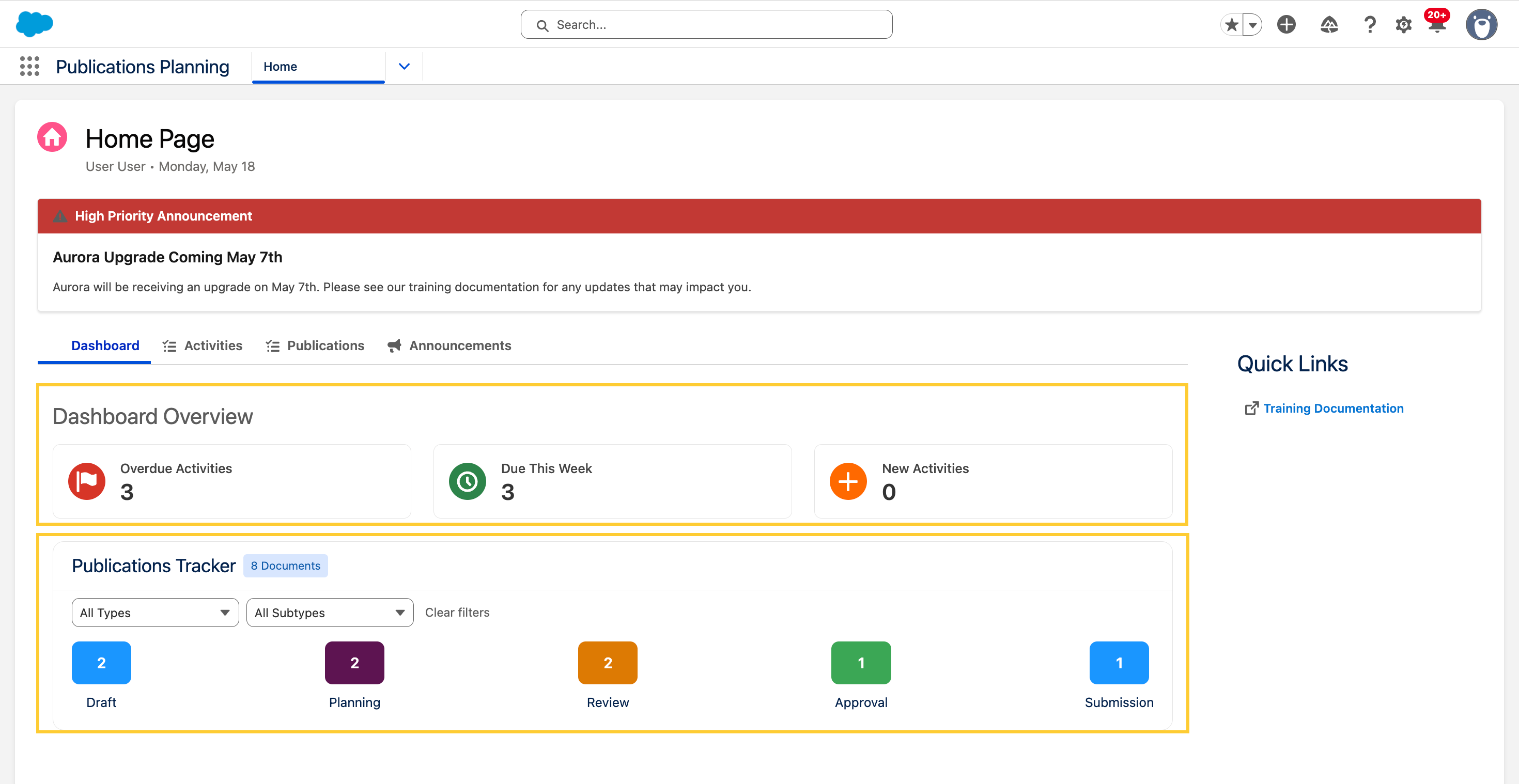
Task: Expand the favorites list dropdown arrow
Action: [1252, 25]
